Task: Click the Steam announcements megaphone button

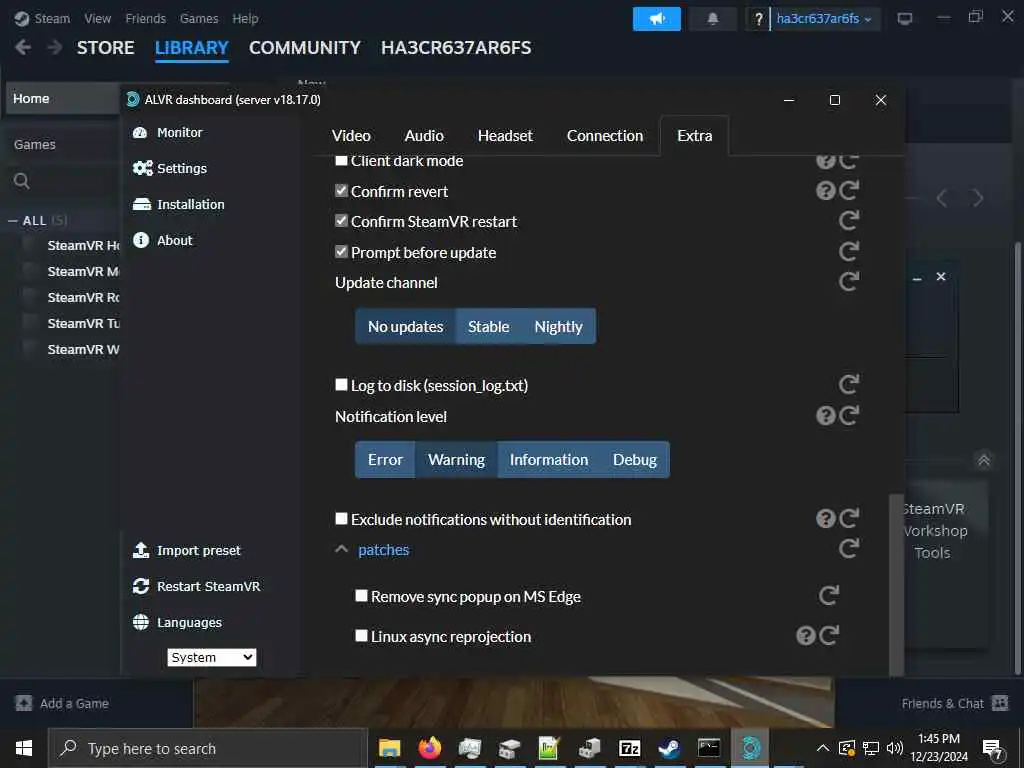Action: (657, 19)
